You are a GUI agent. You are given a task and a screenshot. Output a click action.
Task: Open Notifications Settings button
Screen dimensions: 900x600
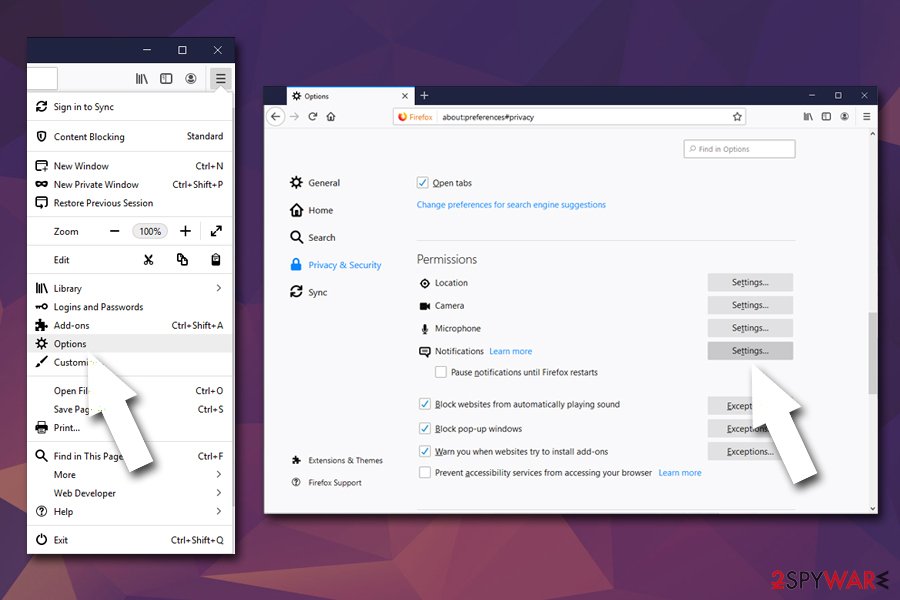click(x=750, y=351)
